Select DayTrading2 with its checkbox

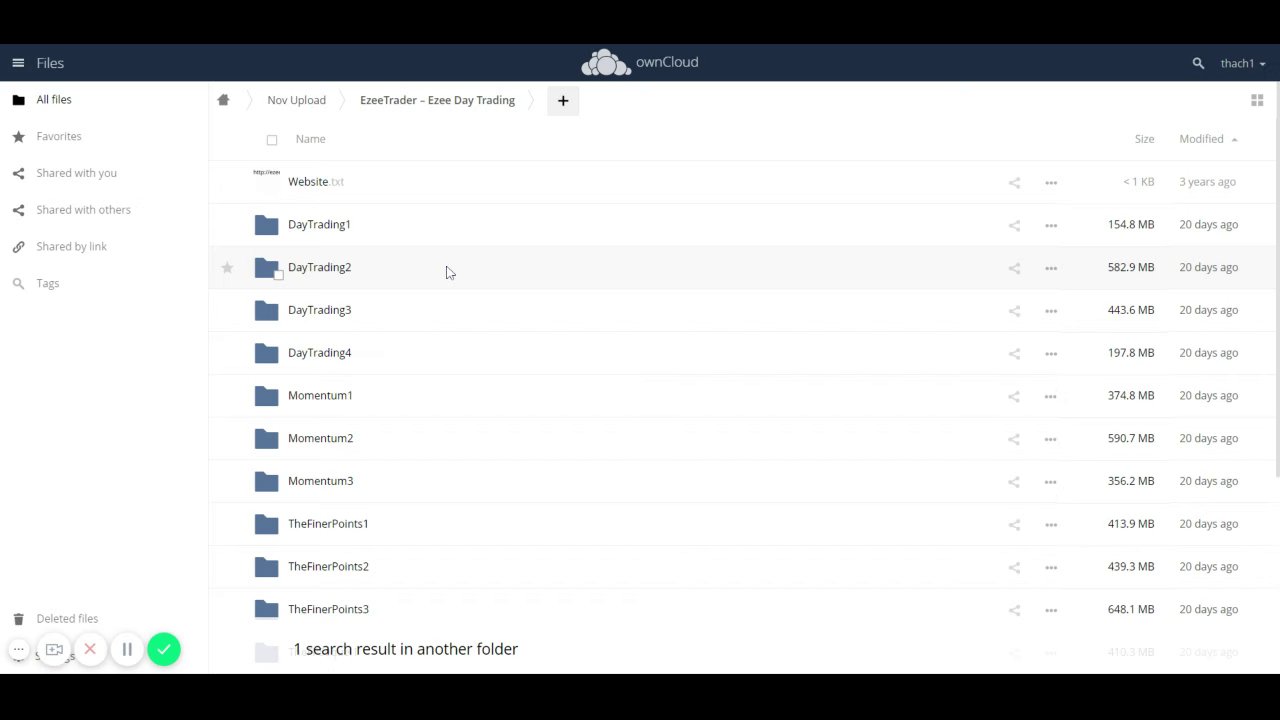pos(278,275)
